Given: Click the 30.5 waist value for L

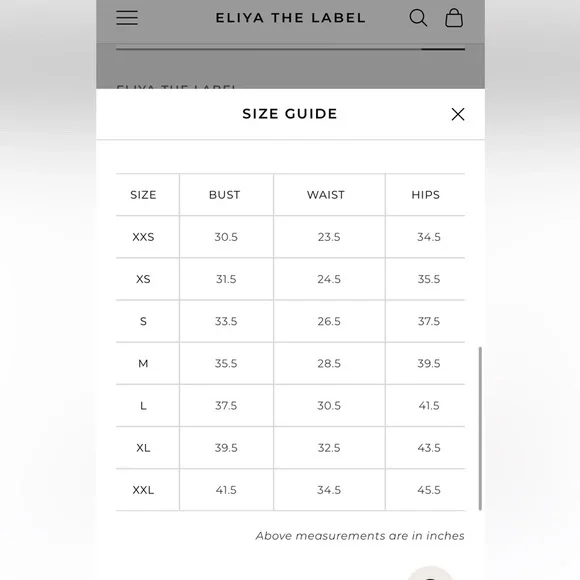Looking at the screenshot, I should 329,406.
